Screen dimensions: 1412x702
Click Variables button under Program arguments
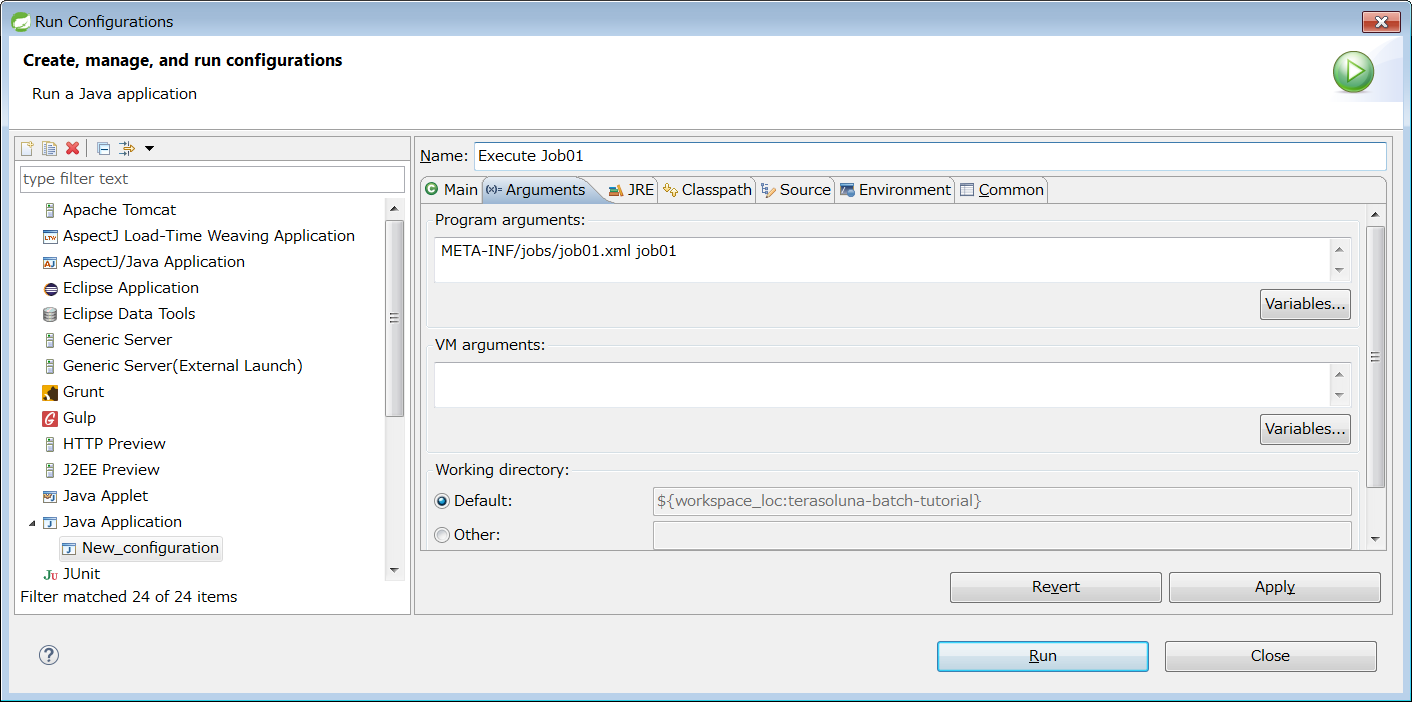coord(1305,304)
